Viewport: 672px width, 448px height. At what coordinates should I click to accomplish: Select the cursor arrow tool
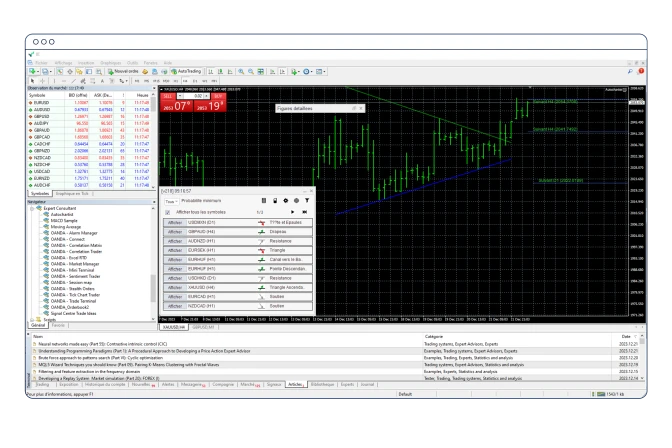32,81
